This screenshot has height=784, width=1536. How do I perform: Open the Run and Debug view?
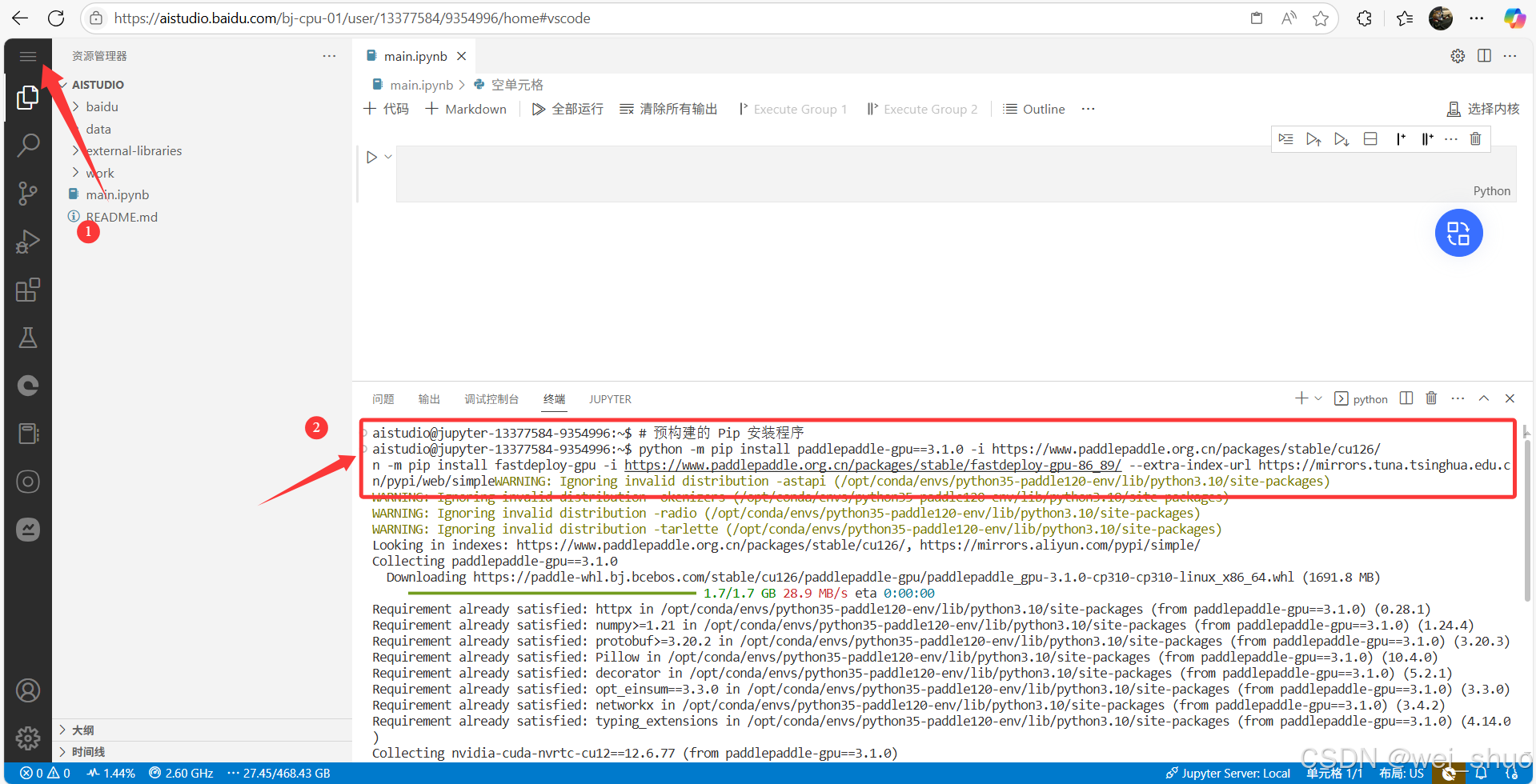(x=28, y=242)
